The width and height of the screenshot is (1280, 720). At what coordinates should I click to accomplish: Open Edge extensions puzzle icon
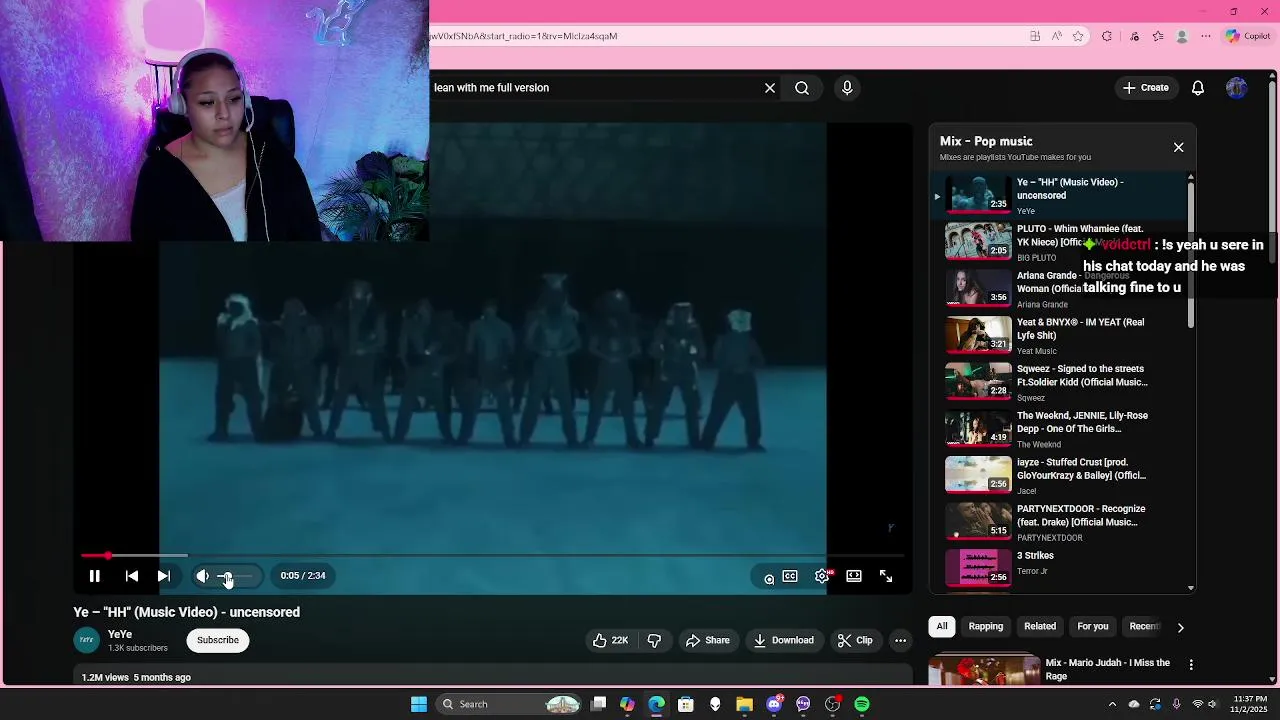(1107, 36)
